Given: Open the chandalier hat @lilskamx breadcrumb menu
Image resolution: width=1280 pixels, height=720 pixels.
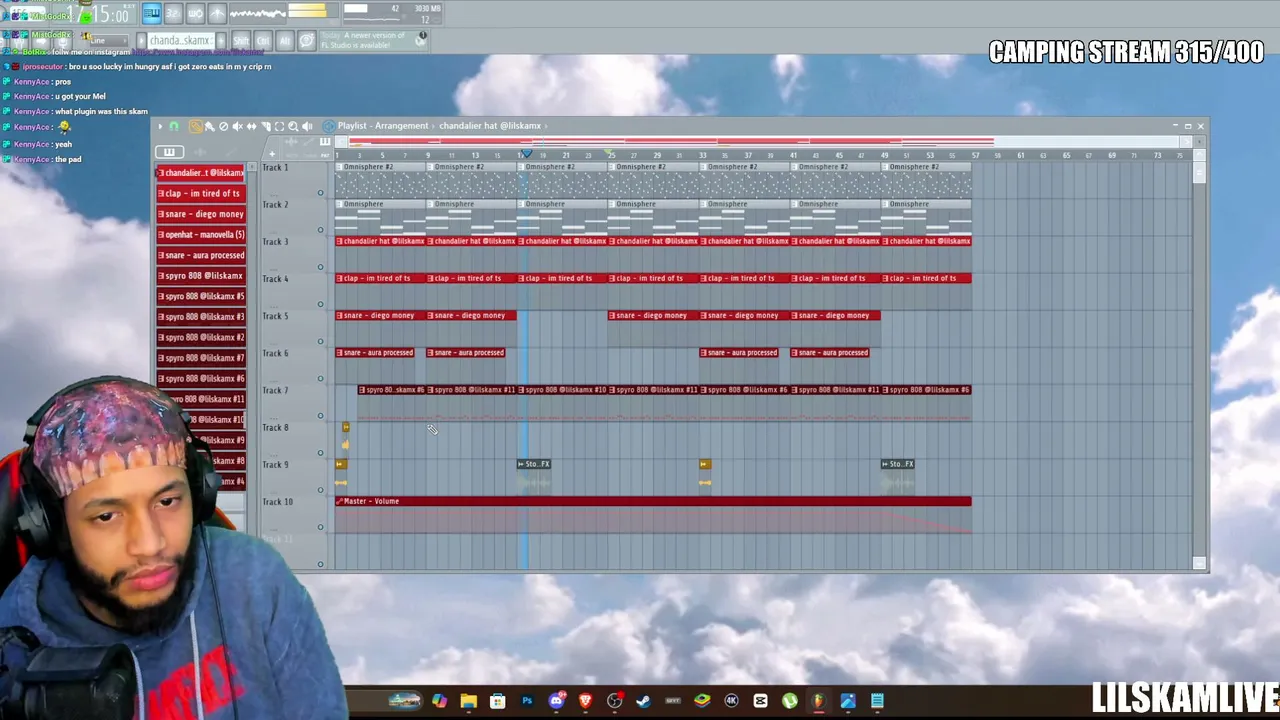Looking at the screenshot, I should coord(490,126).
